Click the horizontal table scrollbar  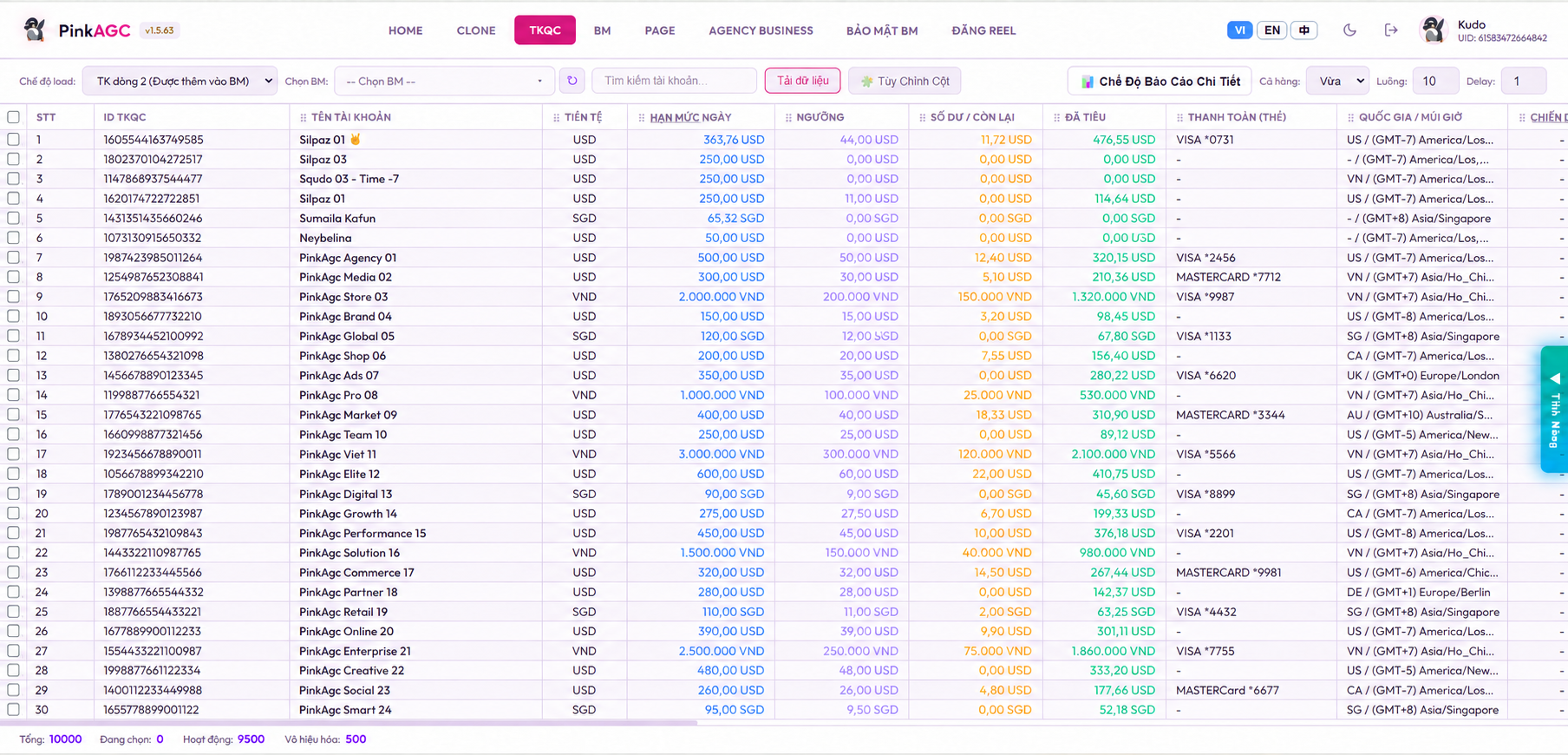click(349, 722)
